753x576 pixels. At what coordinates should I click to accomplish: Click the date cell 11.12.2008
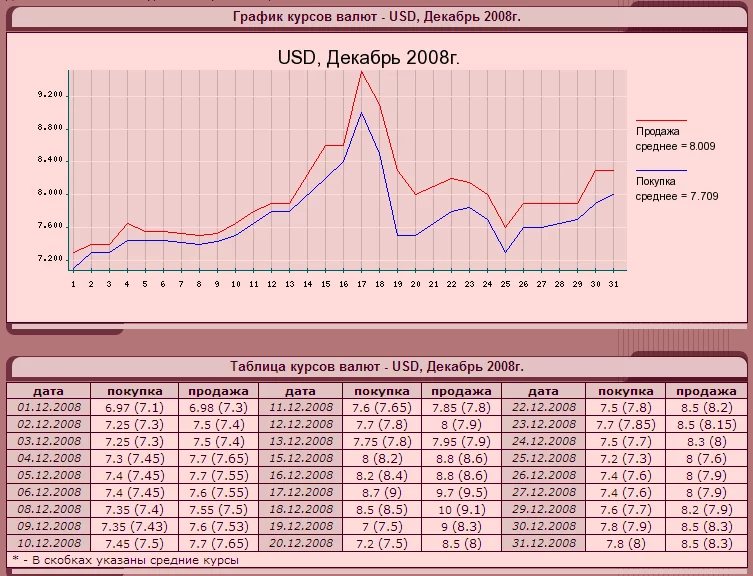pos(301,407)
